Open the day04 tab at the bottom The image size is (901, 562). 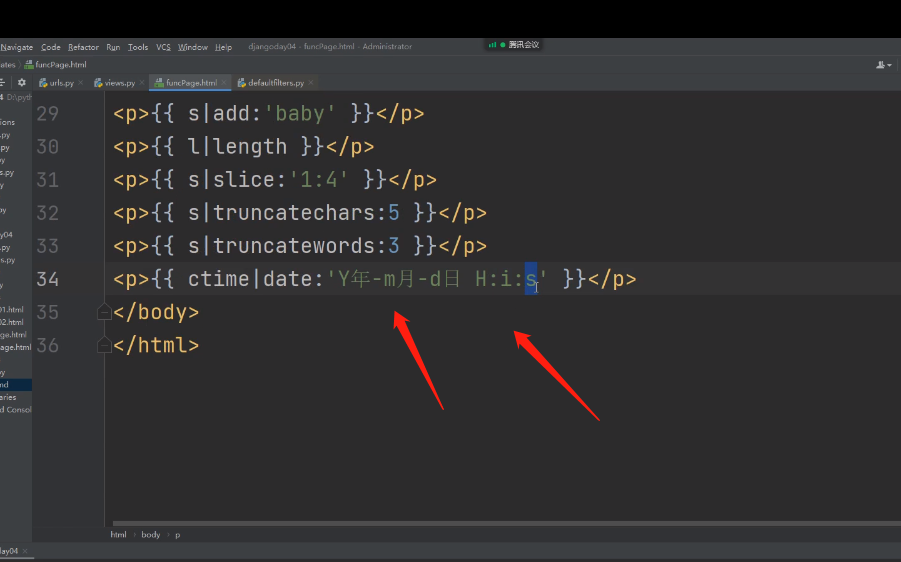[9, 551]
